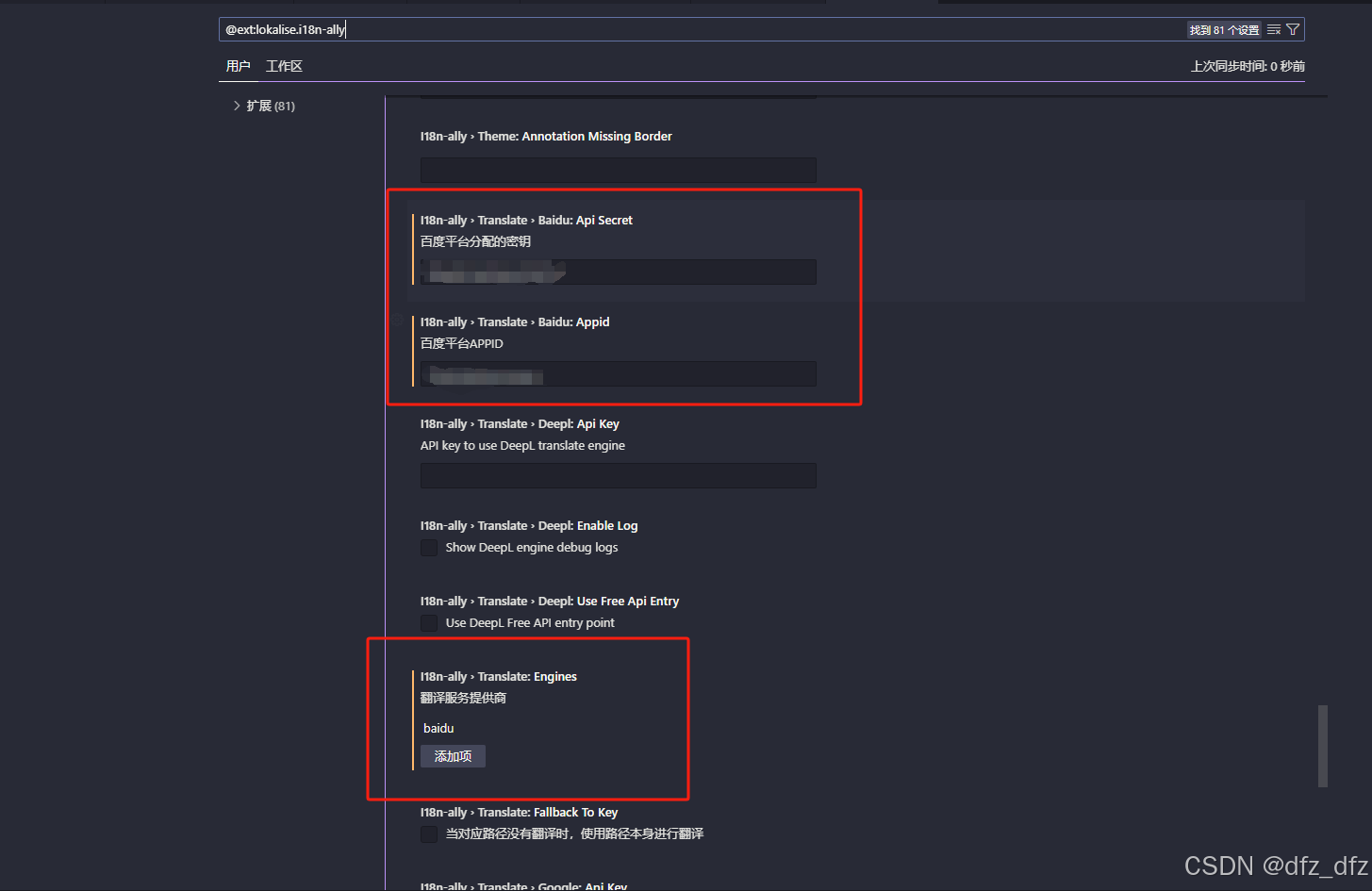Click the 找到 81 个设置 results badge
This screenshot has height=891, width=1372.
click(x=1223, y=29)
